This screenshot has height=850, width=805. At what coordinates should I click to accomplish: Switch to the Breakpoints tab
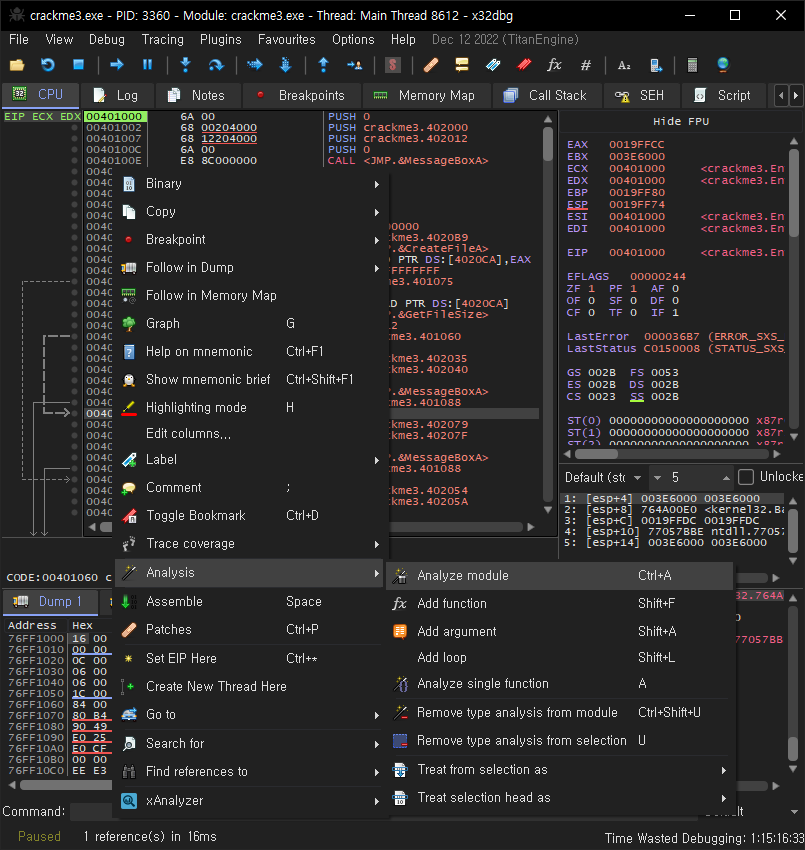302,95
